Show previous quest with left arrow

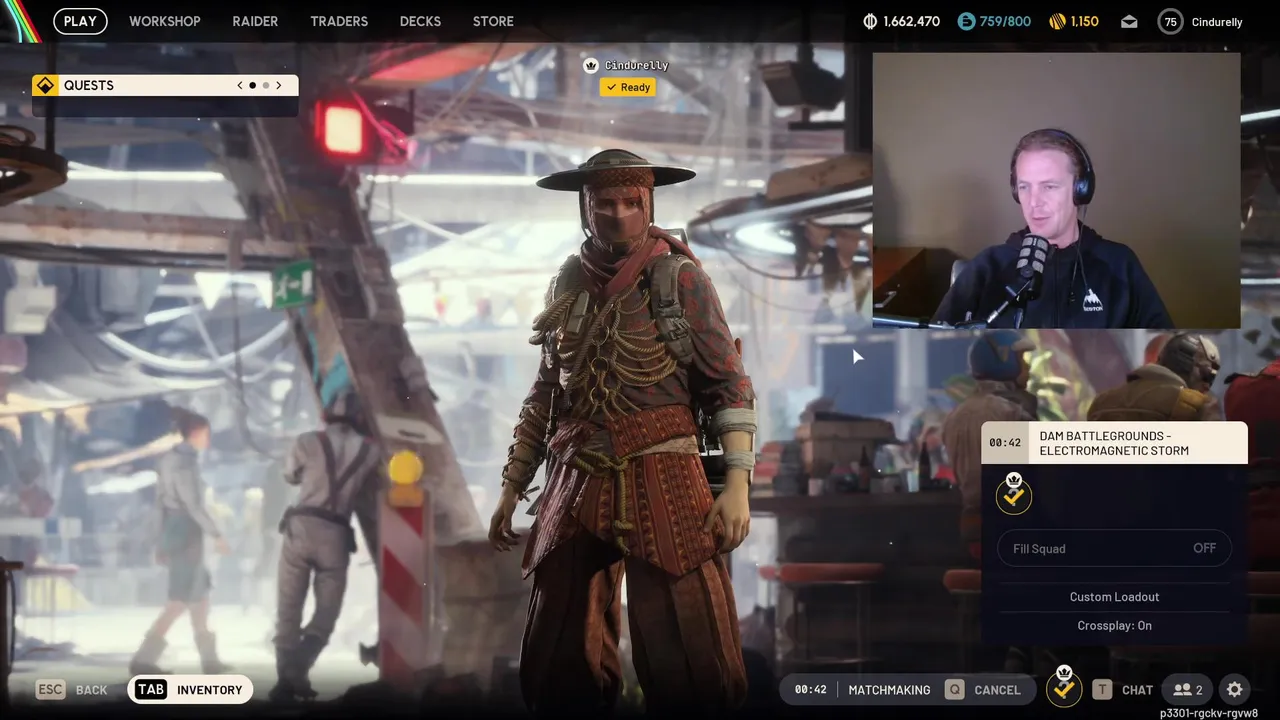click(240, 85)
